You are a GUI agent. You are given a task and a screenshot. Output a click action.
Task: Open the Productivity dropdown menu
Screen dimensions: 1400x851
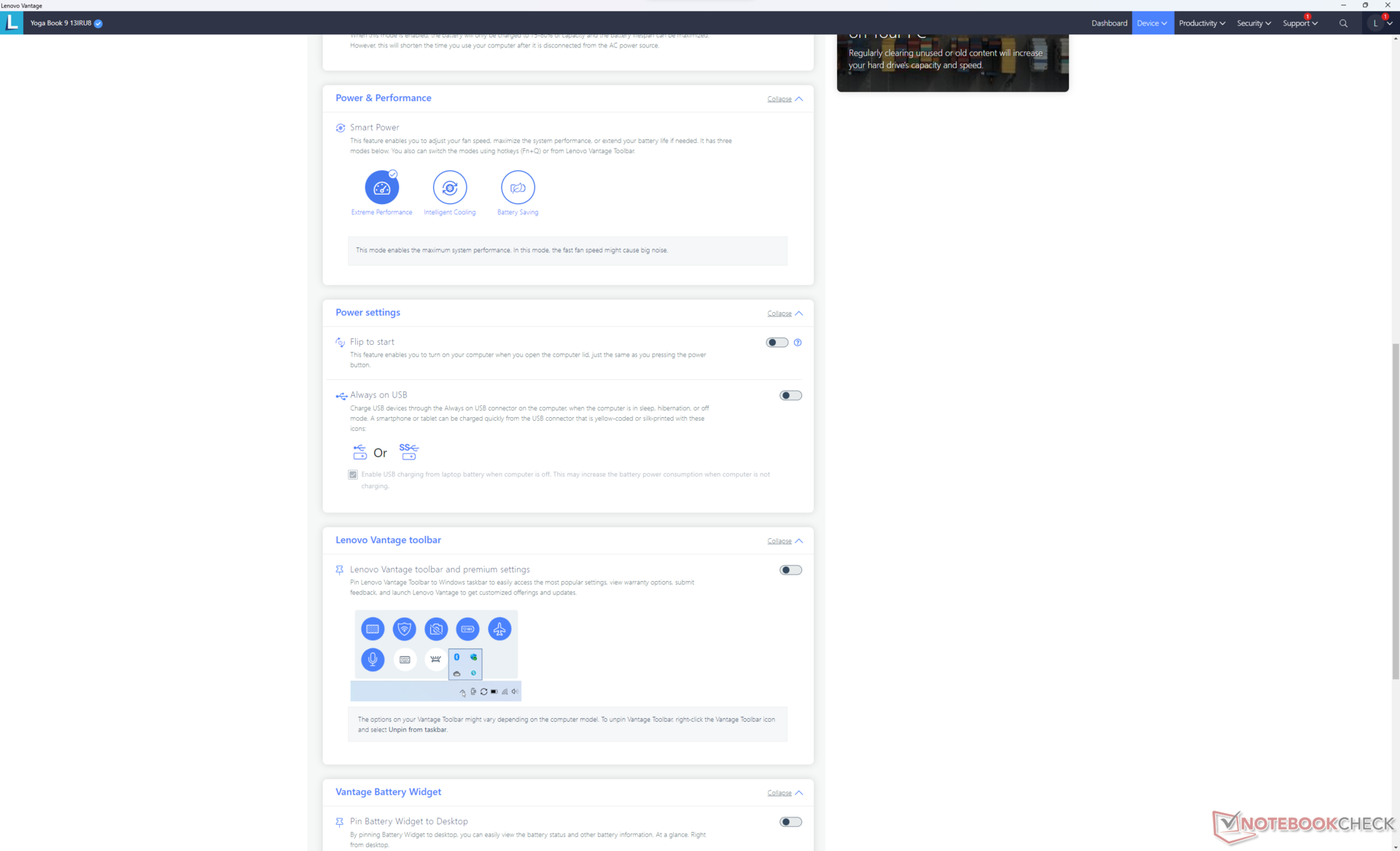point(1202,23)
